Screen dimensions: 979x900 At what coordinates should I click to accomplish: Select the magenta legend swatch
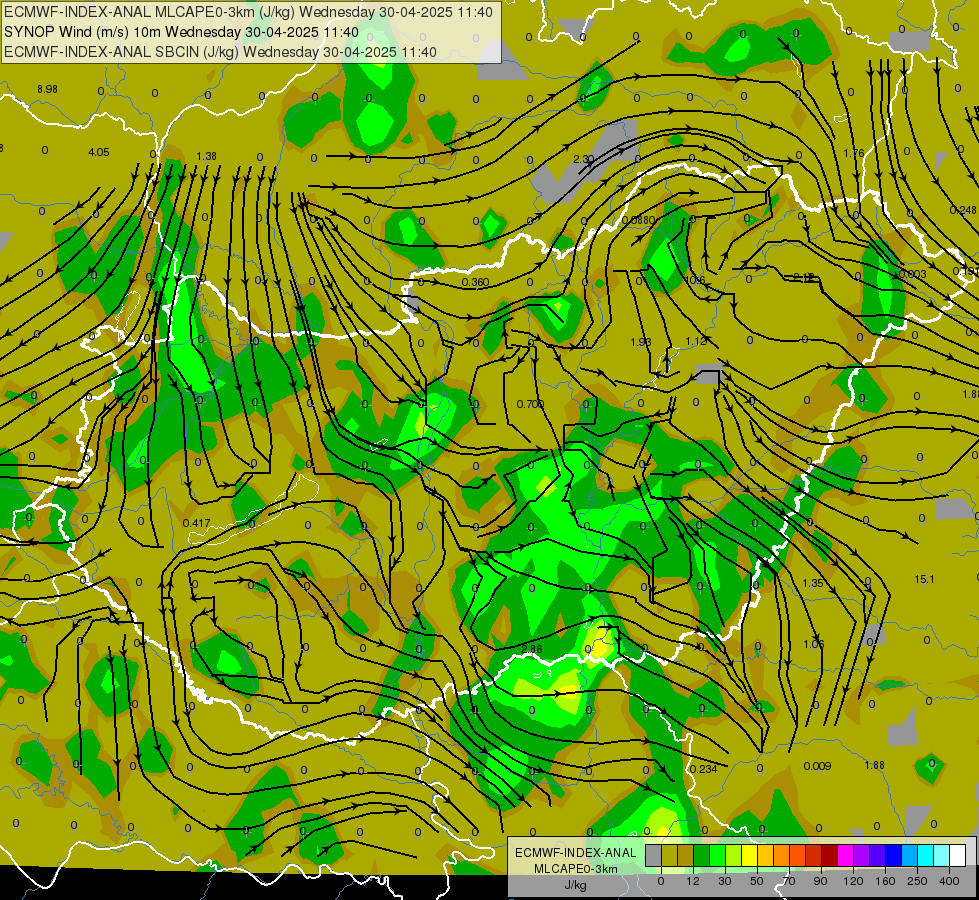pos(846,855)
